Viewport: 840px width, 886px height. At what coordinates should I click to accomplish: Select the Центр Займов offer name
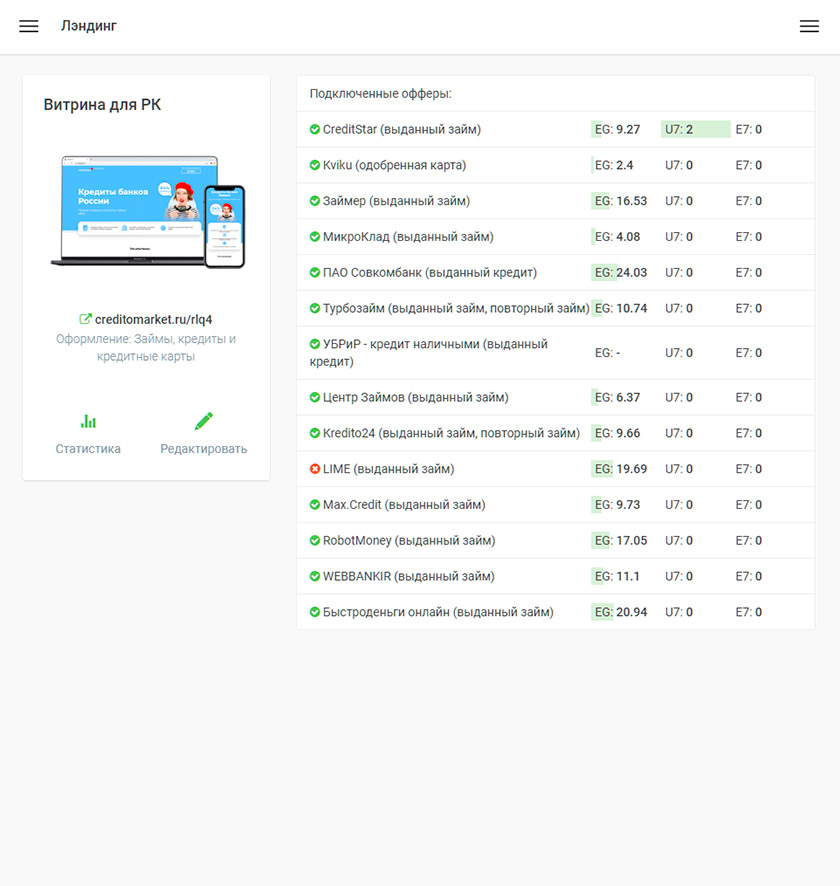[x=415, y=397]
